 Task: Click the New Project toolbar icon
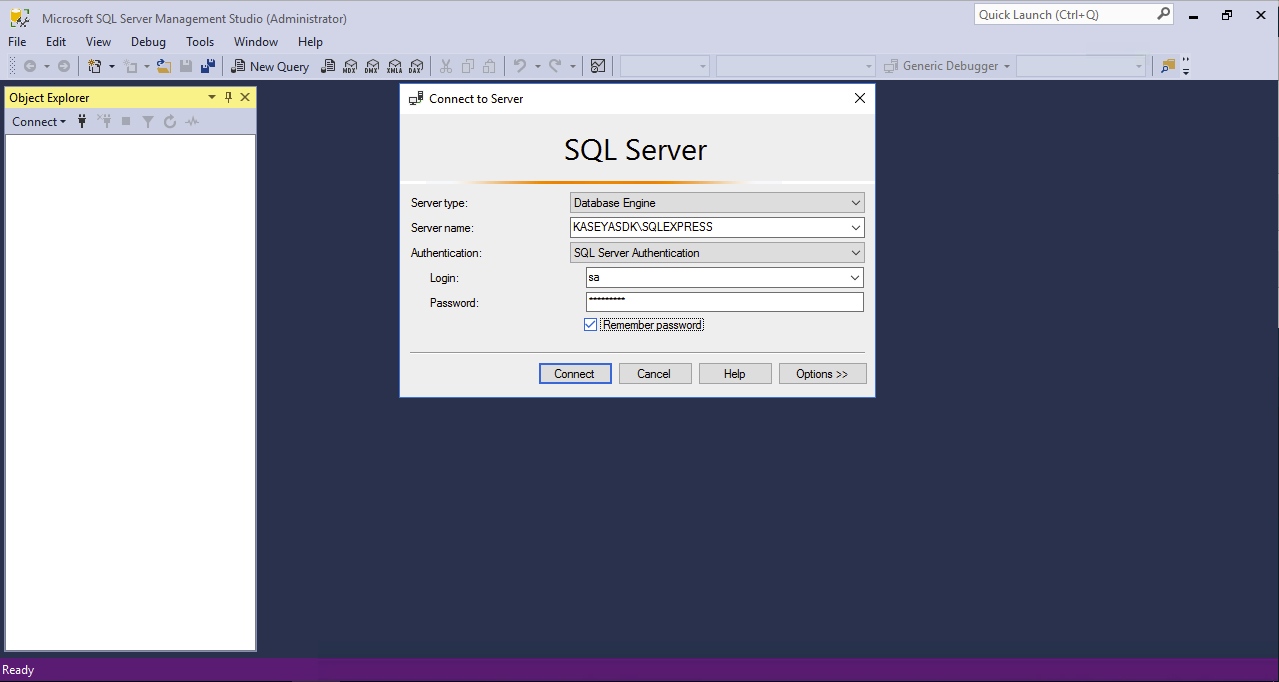95,66
